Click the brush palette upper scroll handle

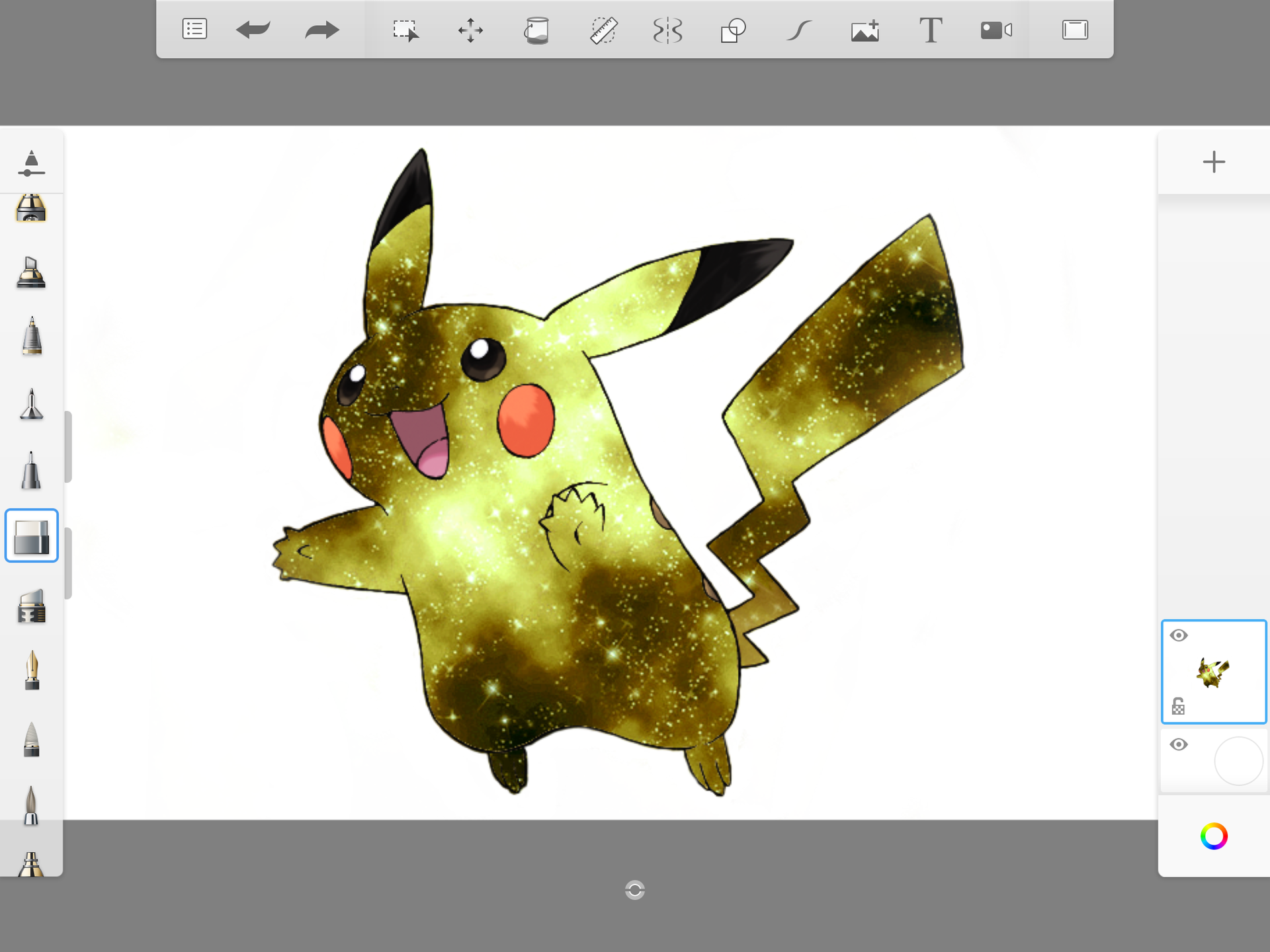click(68, 447)
